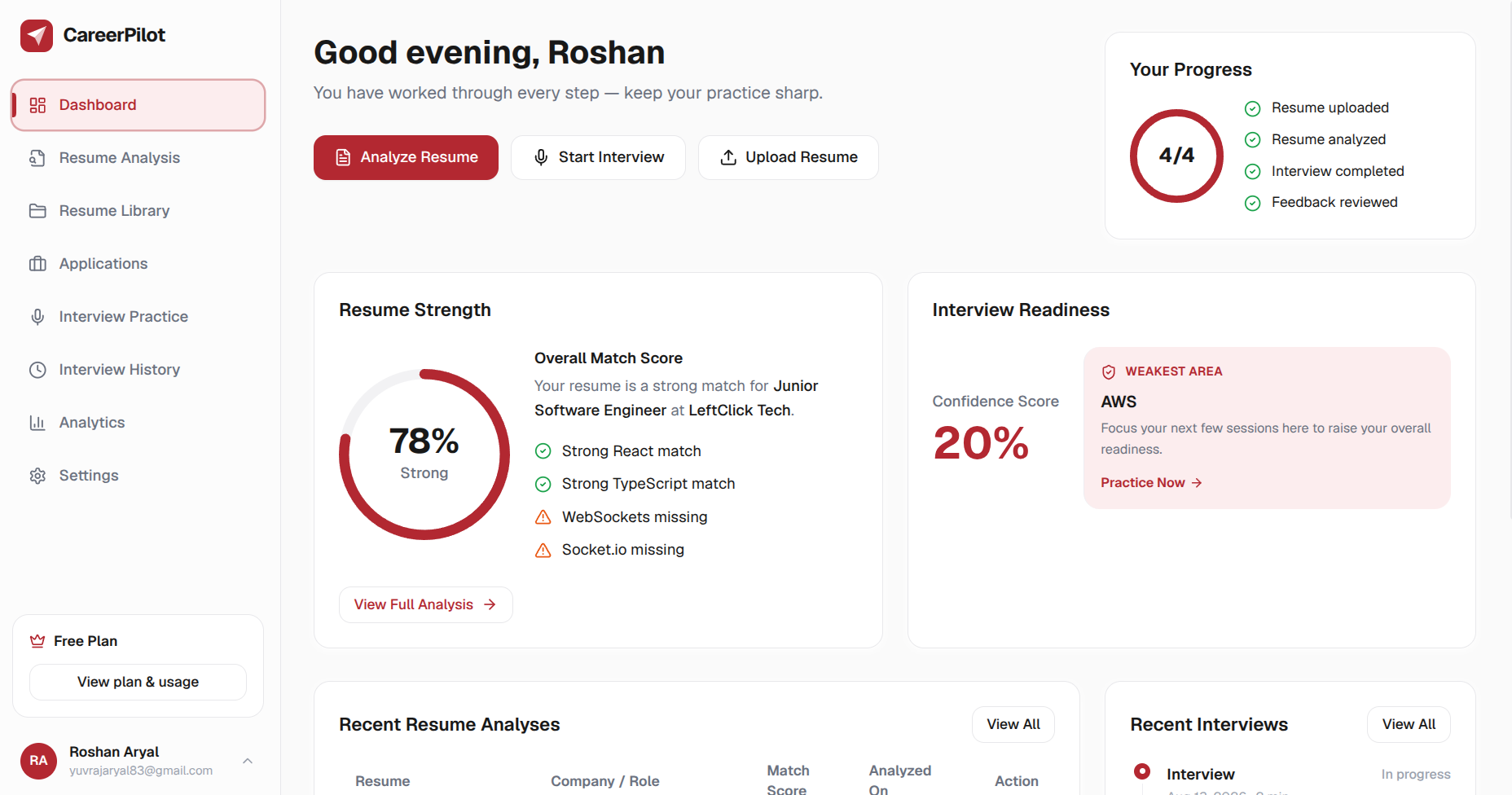Image resolution: width=1512 pixels, height=795 pixels.
Task: Go to Resume Analysis page
Action: 138,158
